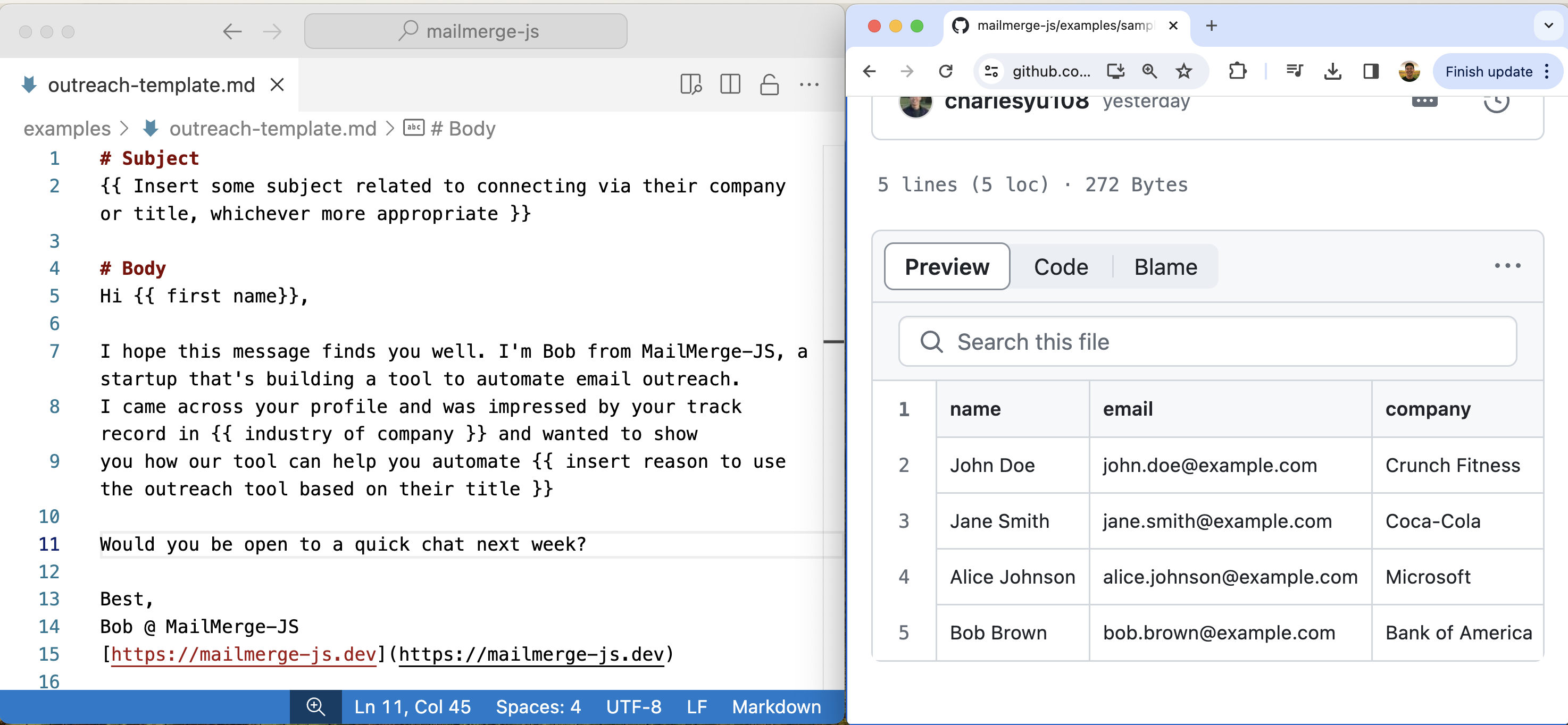Reload the GitHub page
The image size is (1568, 725).
click(x=945, y=71)
